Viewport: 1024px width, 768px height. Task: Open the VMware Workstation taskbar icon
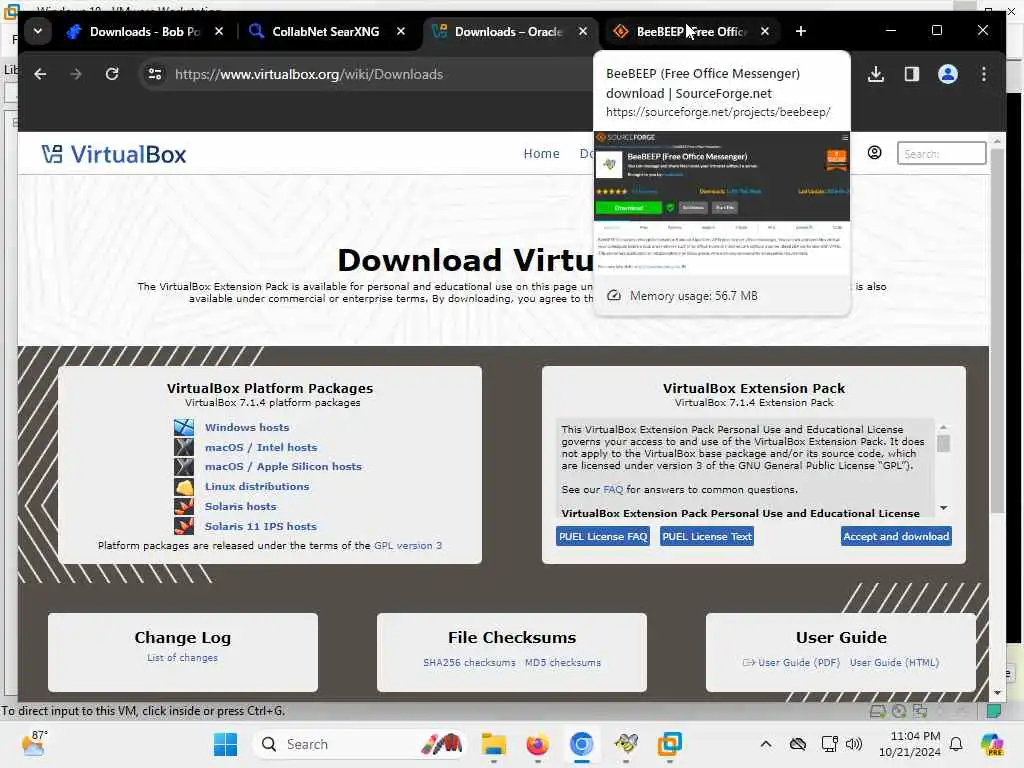(x=669, y=744)
